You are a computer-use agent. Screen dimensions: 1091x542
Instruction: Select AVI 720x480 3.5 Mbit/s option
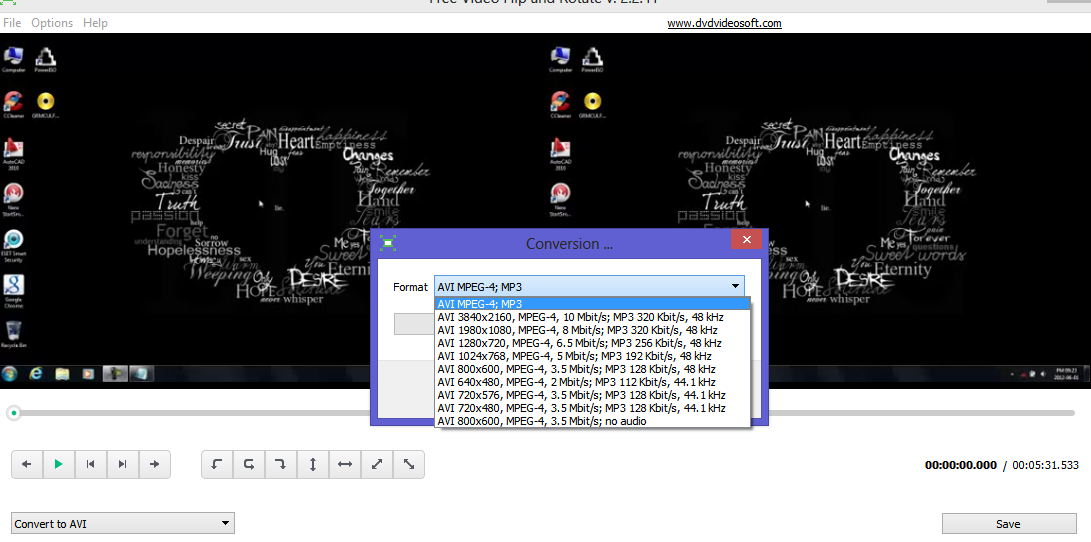592,408
